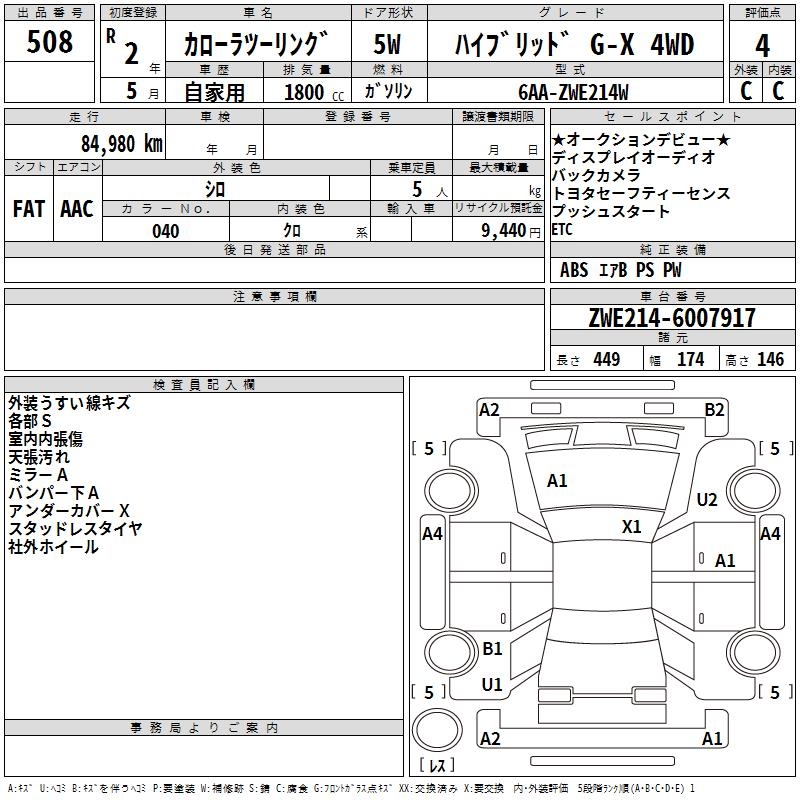The image size is (800, 800).
Task: Select the engine displacement 1800 cc
Action: (304, 92)
